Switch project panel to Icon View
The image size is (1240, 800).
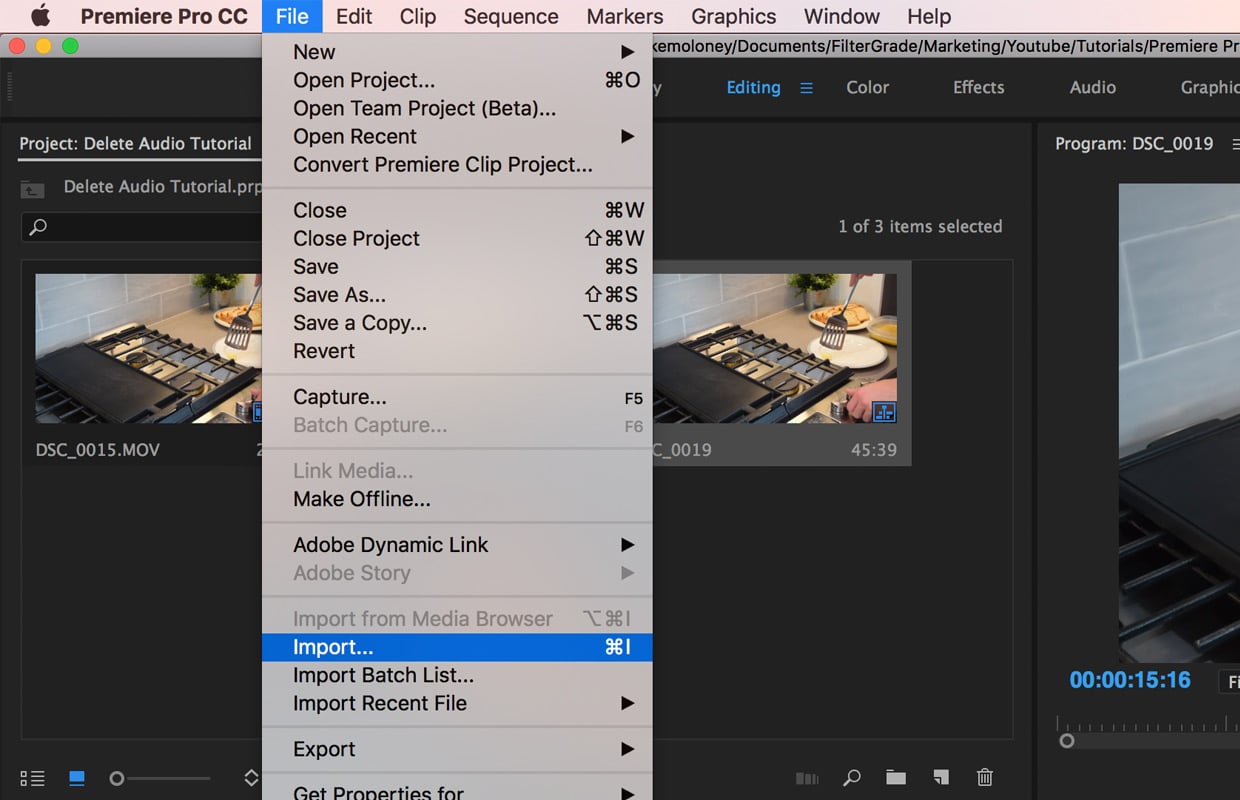click(77, 778)
